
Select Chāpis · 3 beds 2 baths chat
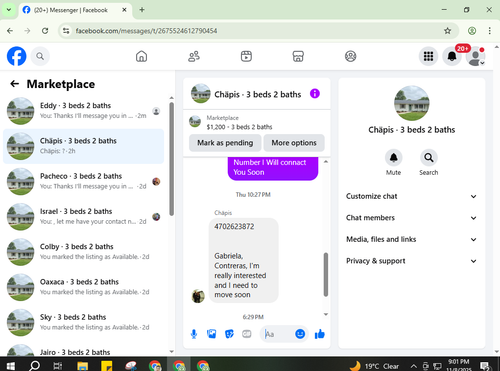83,146
